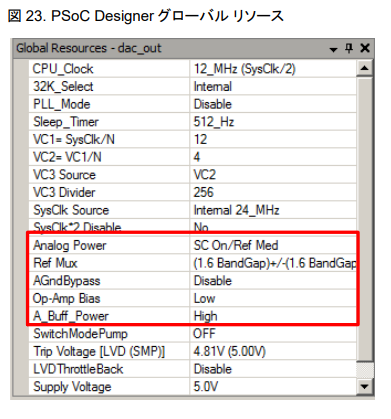Select the SysClk Source row label
This screenshot has height=419, width=391.
tap(71, 210)
